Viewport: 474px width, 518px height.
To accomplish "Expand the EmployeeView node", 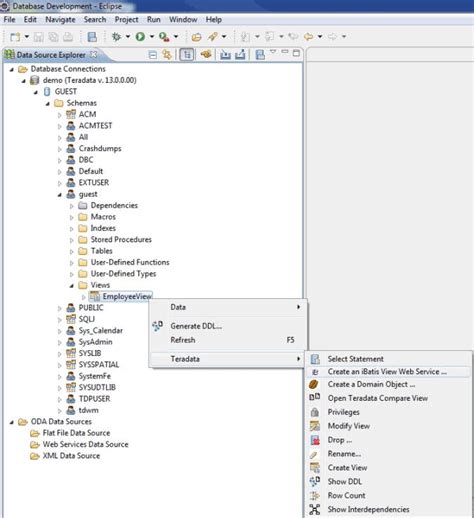I will [x=84, y=297].
